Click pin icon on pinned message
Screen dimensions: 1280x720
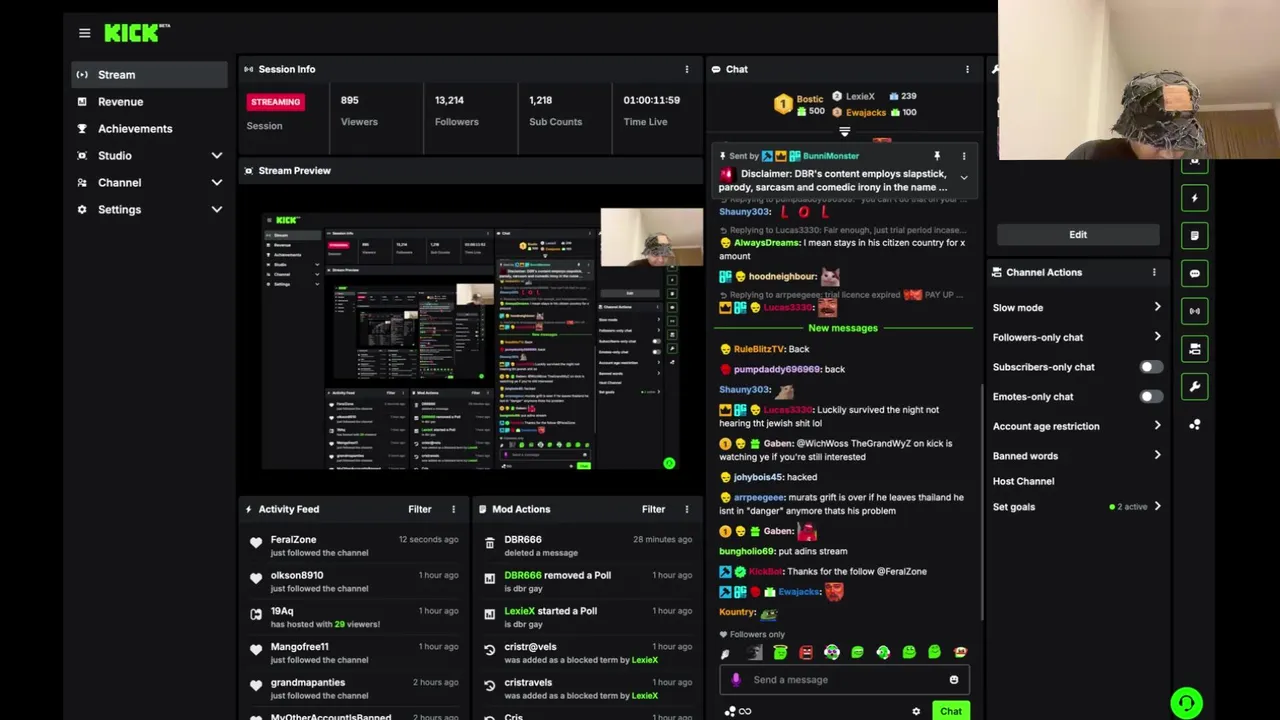[937, 156]
